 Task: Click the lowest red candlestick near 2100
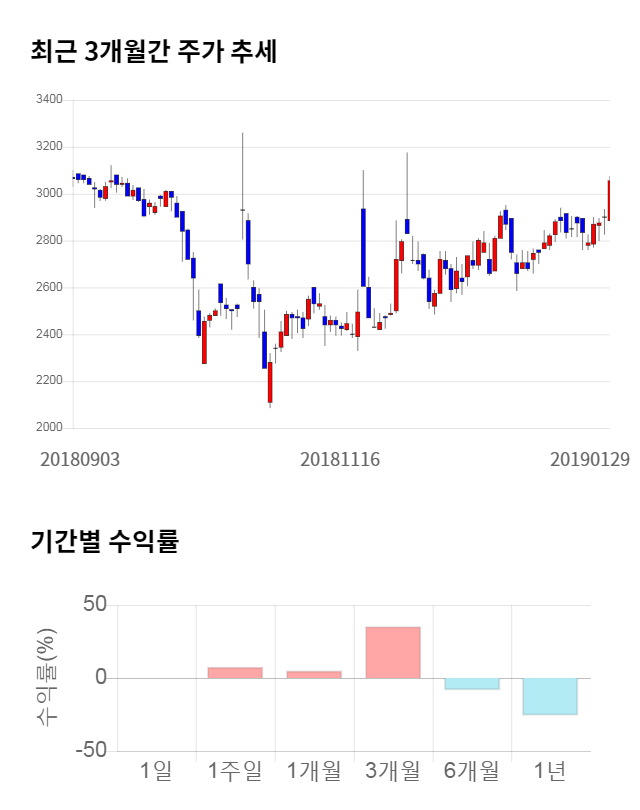(x=270, y=382)
